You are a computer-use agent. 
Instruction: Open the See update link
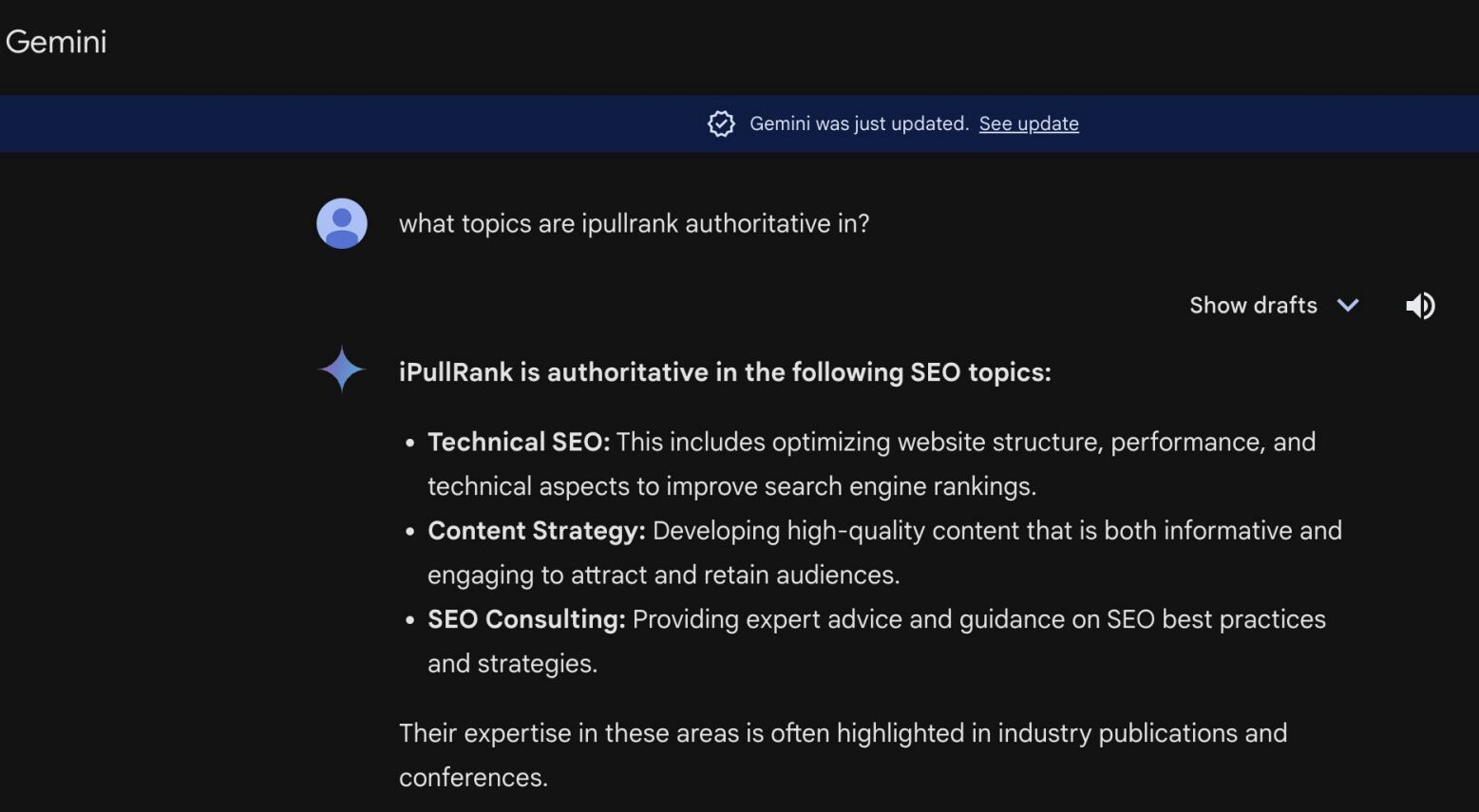point(1028,123)
